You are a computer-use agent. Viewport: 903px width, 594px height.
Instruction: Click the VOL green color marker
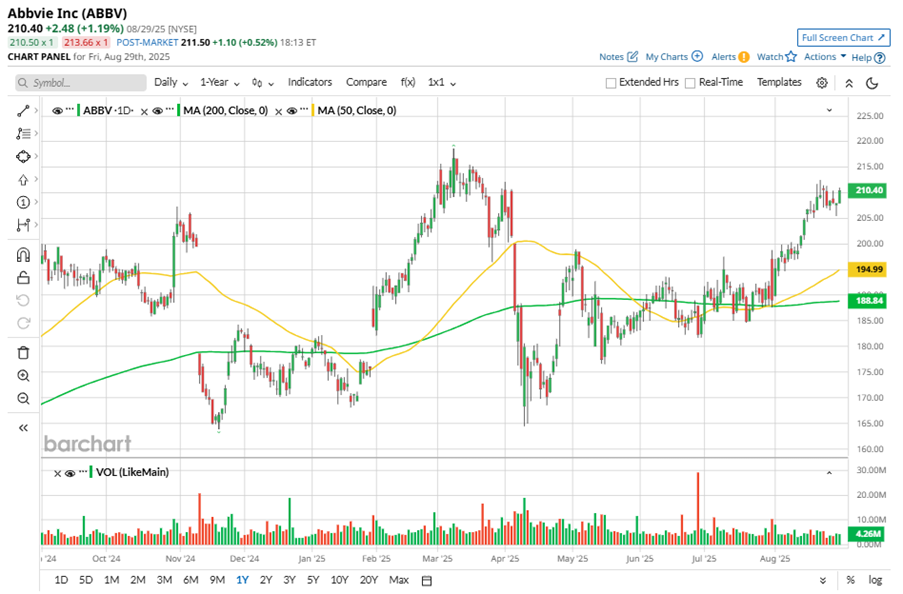pyautogui.click(x=91, y=472)
